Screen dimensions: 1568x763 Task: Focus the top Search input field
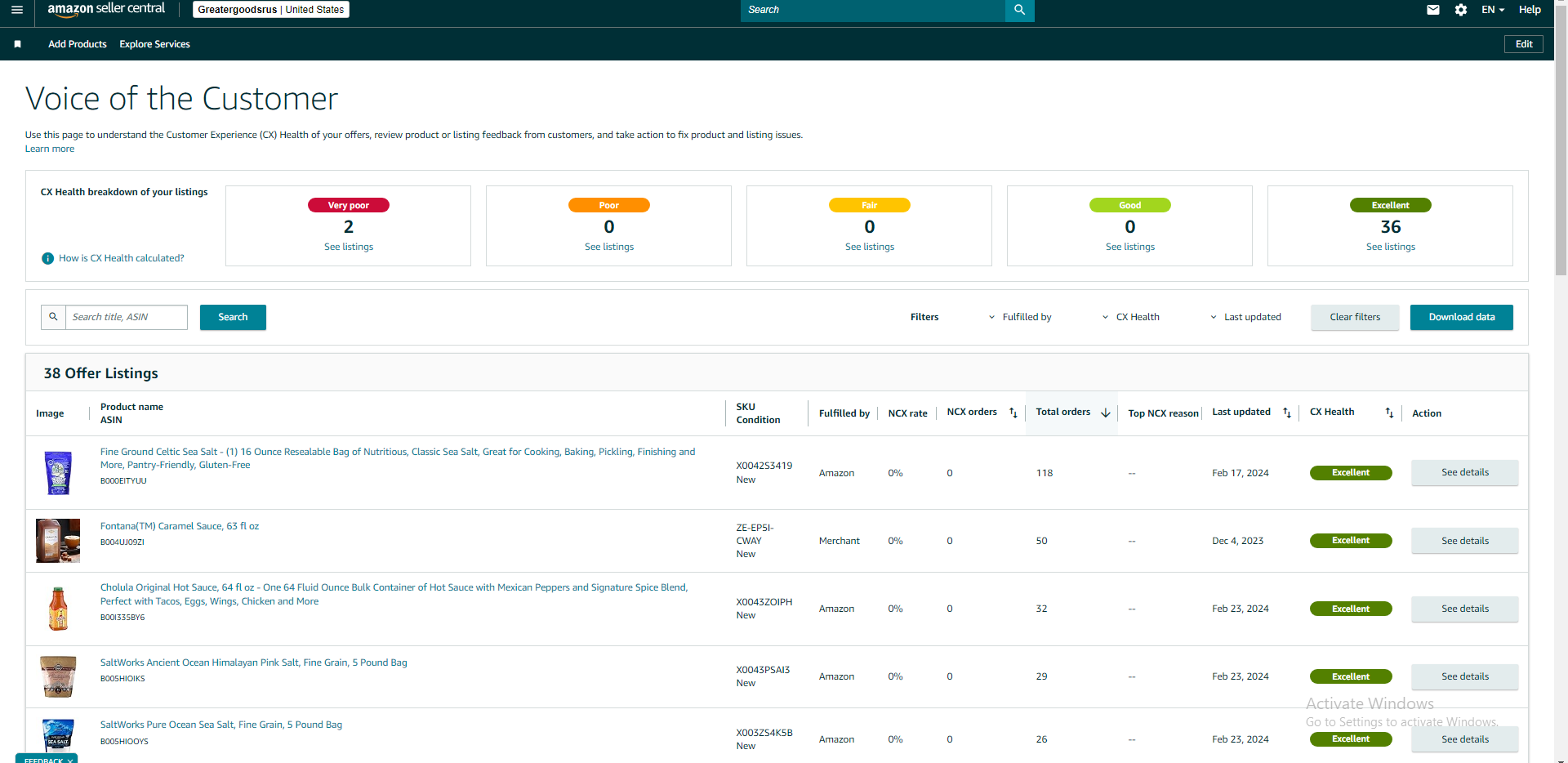(873, 10)
